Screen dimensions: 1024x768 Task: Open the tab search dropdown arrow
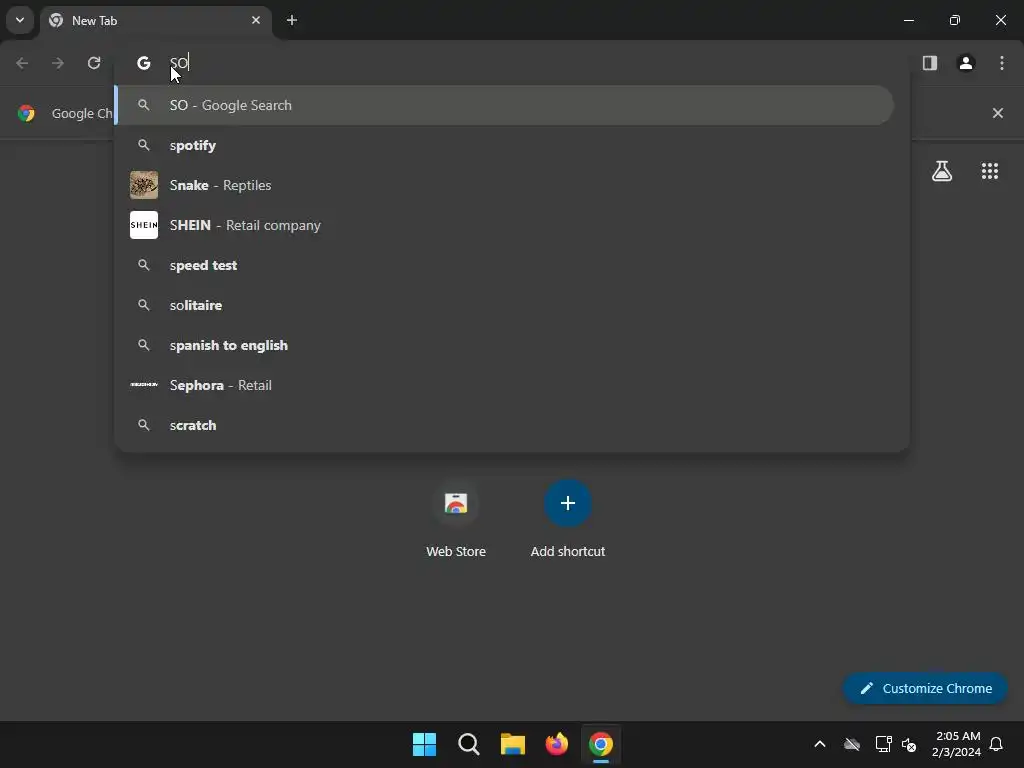pos(20,20)
